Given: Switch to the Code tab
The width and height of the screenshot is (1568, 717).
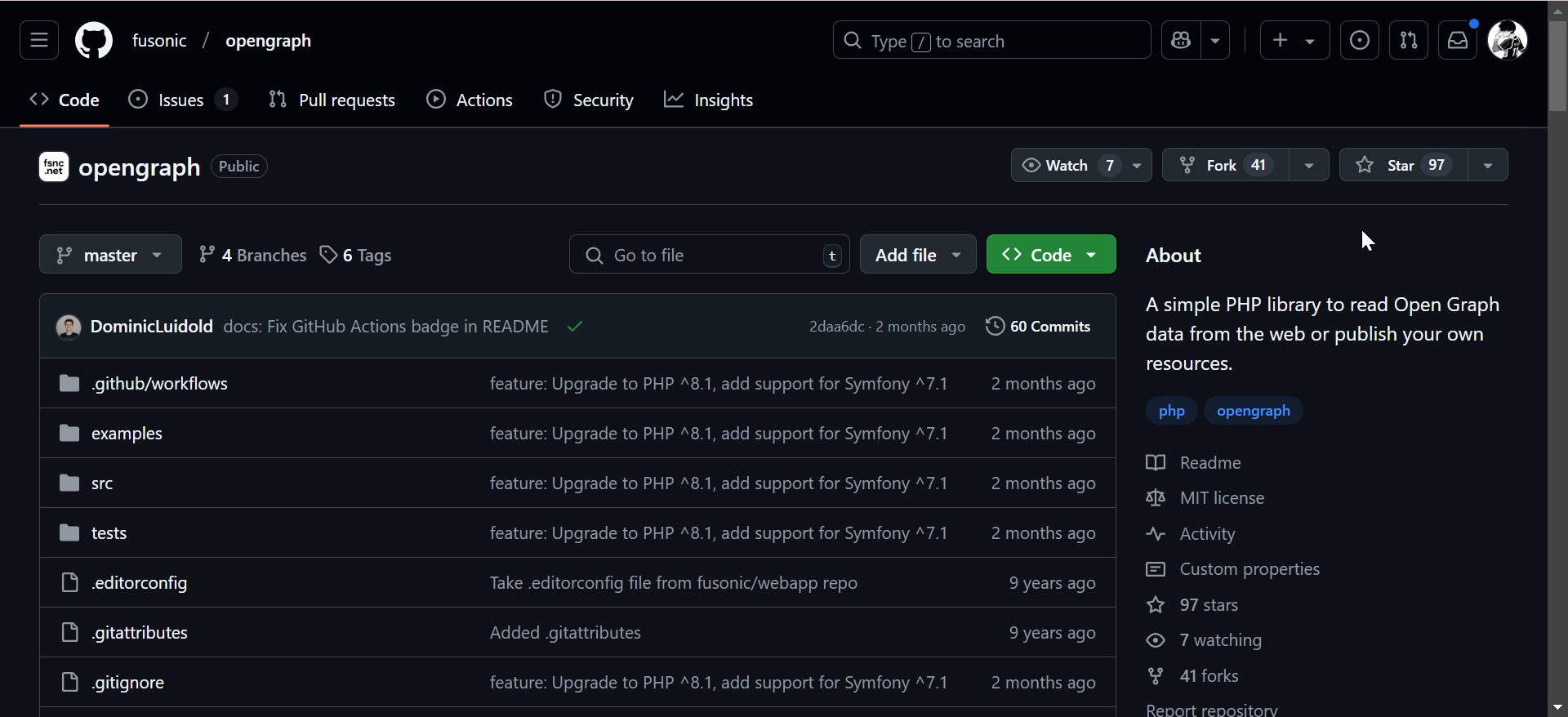Looking at the screenshot, I should 65,100.
